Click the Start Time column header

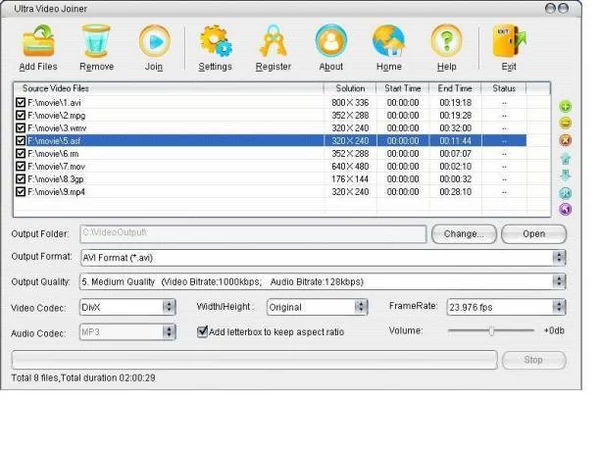coord(403,88)
